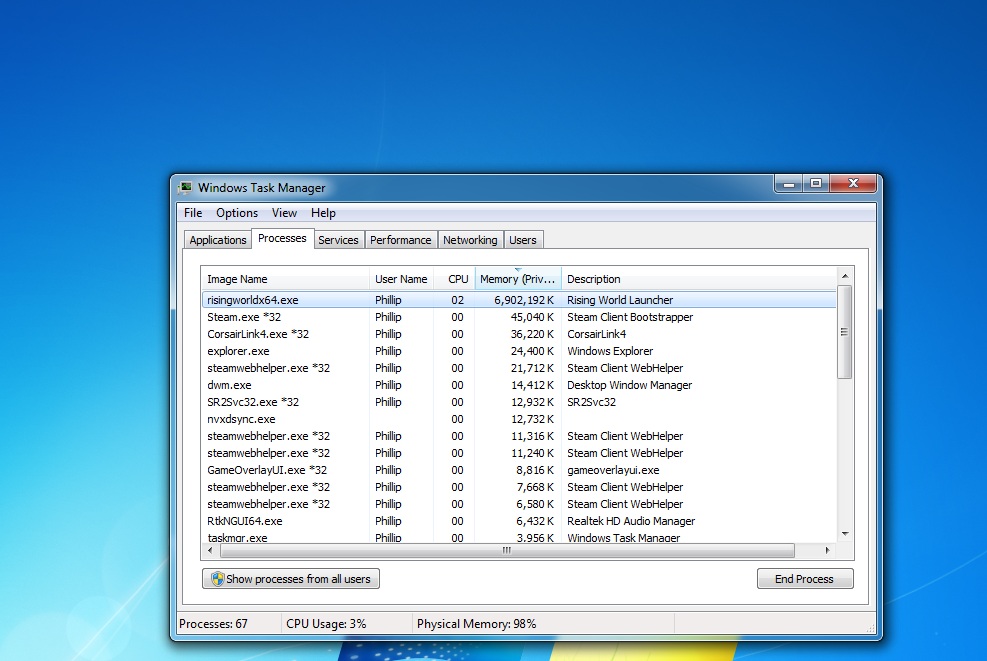
Task: Sort processes by Memory column header
Action: (517, 279)
